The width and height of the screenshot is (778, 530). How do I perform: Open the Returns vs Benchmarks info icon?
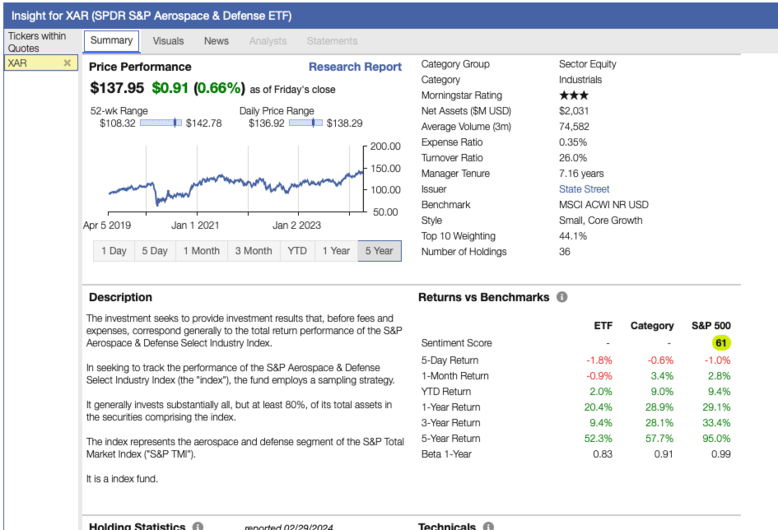click(x=562, y=297)
